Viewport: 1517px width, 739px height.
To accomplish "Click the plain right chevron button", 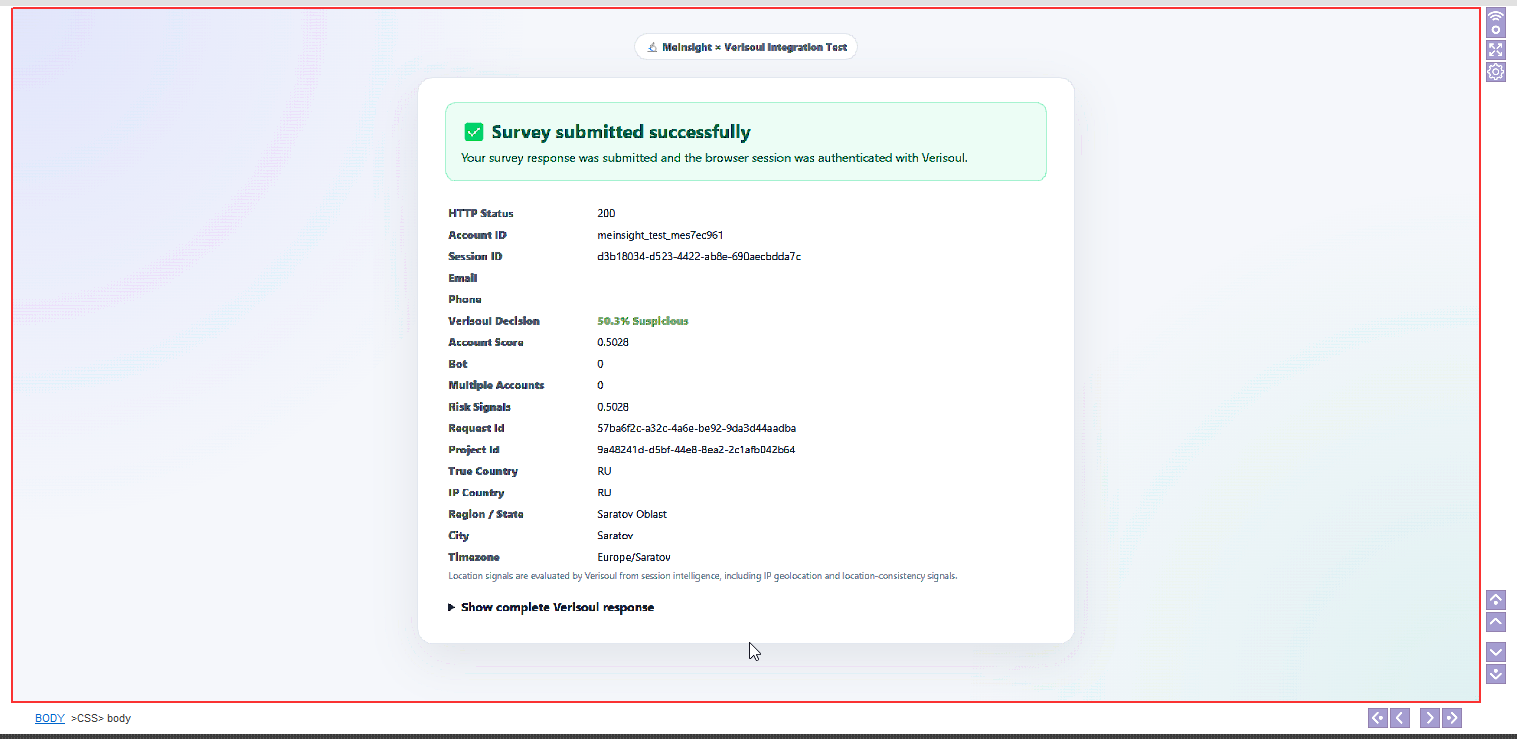I will [1430, 717].
